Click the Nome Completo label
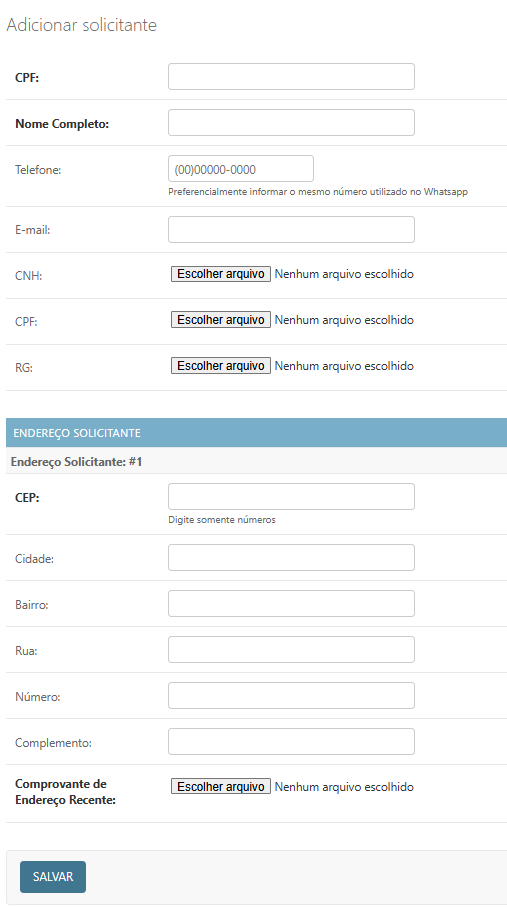The height and width of the screenshot is (907, 507). click(x=62, y=124)
